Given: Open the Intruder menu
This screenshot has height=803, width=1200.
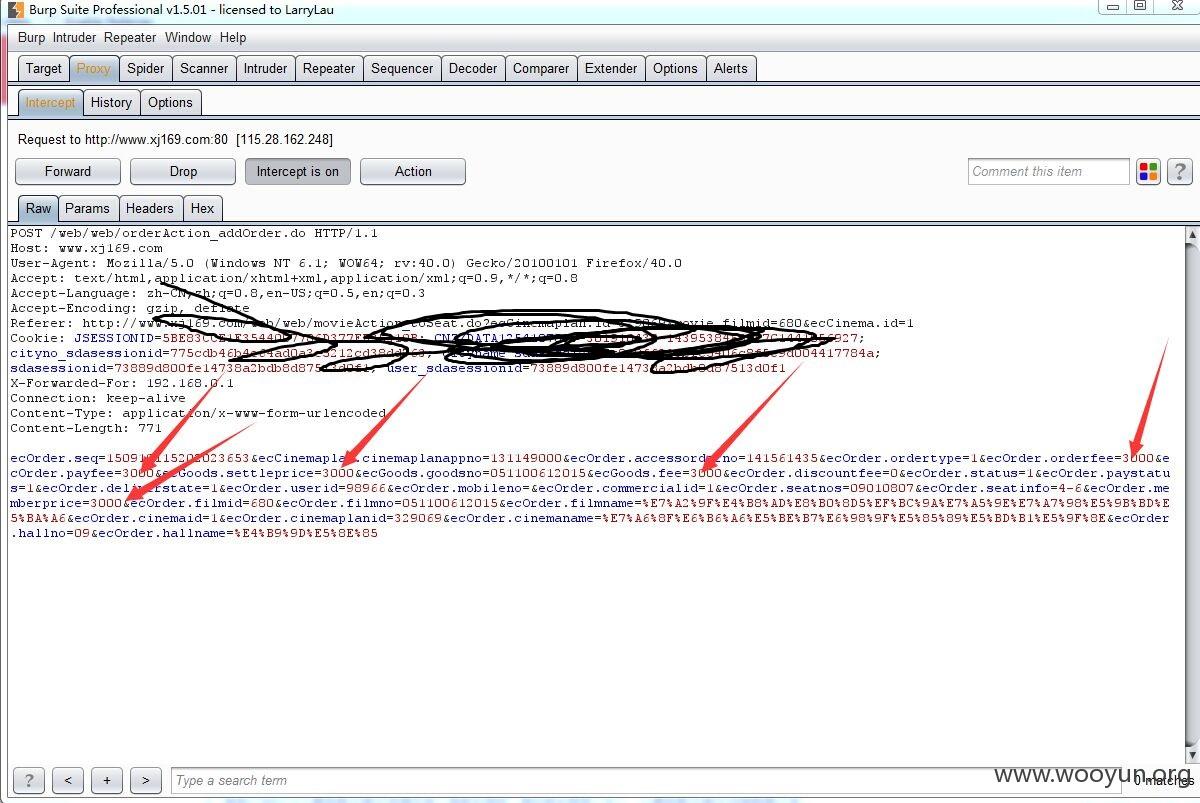Looking at the screenshot, I should 75,37.
